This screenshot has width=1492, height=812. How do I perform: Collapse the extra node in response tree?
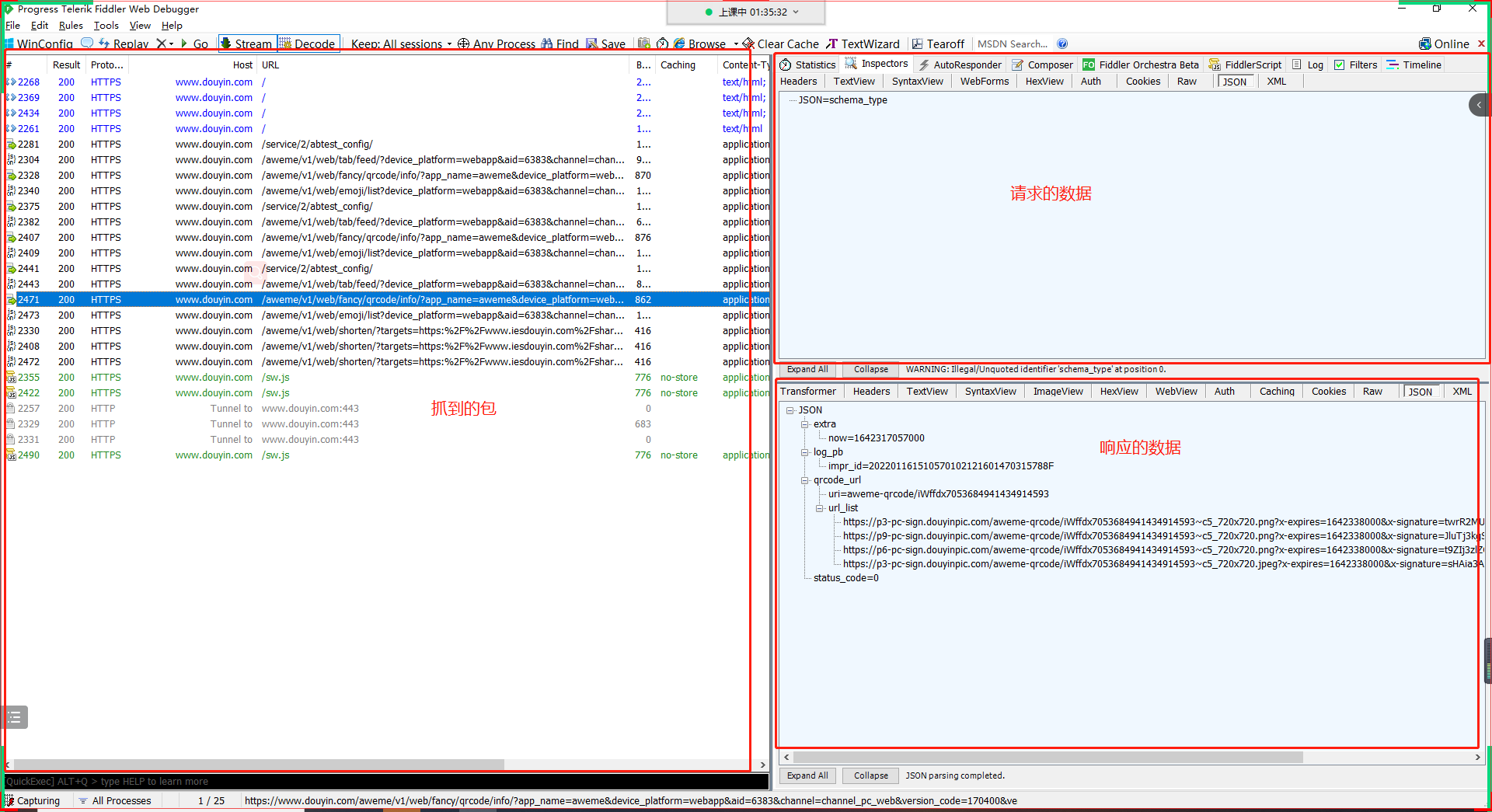805,424
